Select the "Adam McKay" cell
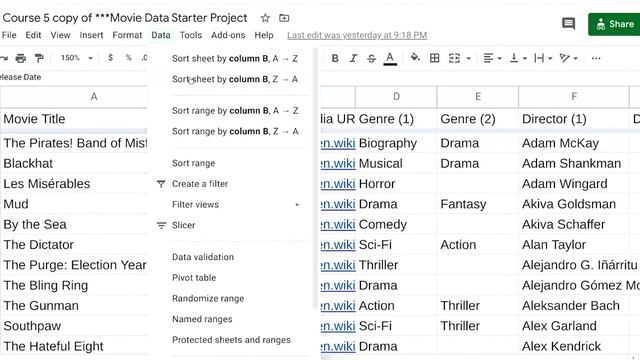The image size is (640, 360). [x=574, y=143]
